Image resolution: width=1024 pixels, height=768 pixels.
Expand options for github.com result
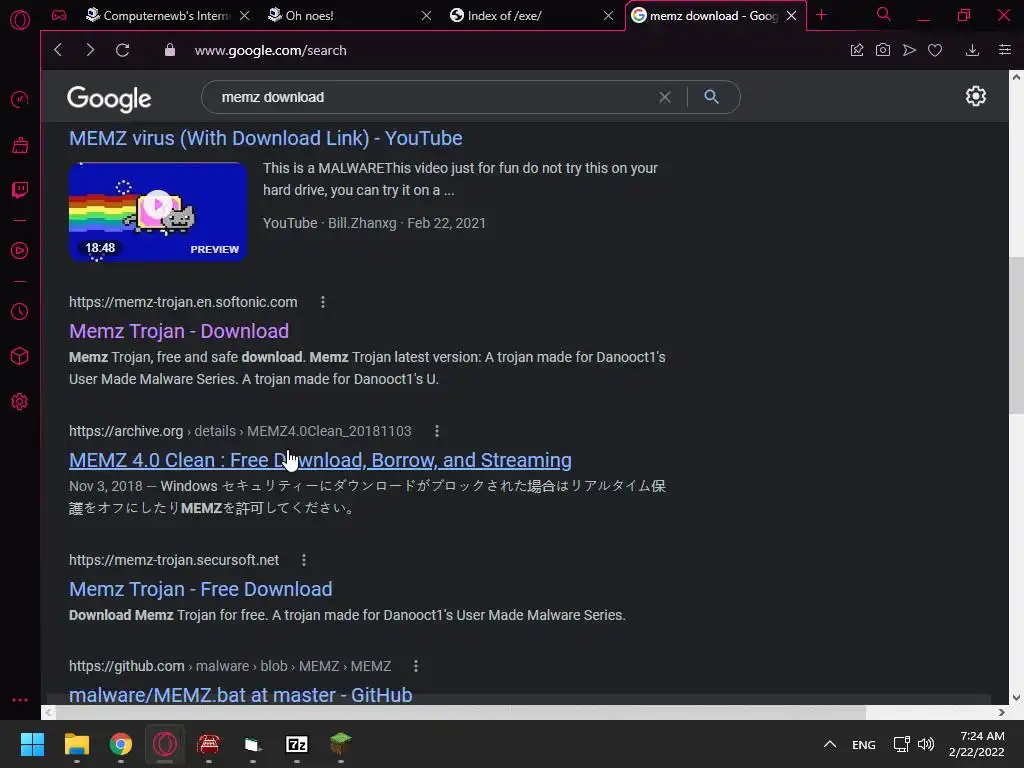point(416,666)
